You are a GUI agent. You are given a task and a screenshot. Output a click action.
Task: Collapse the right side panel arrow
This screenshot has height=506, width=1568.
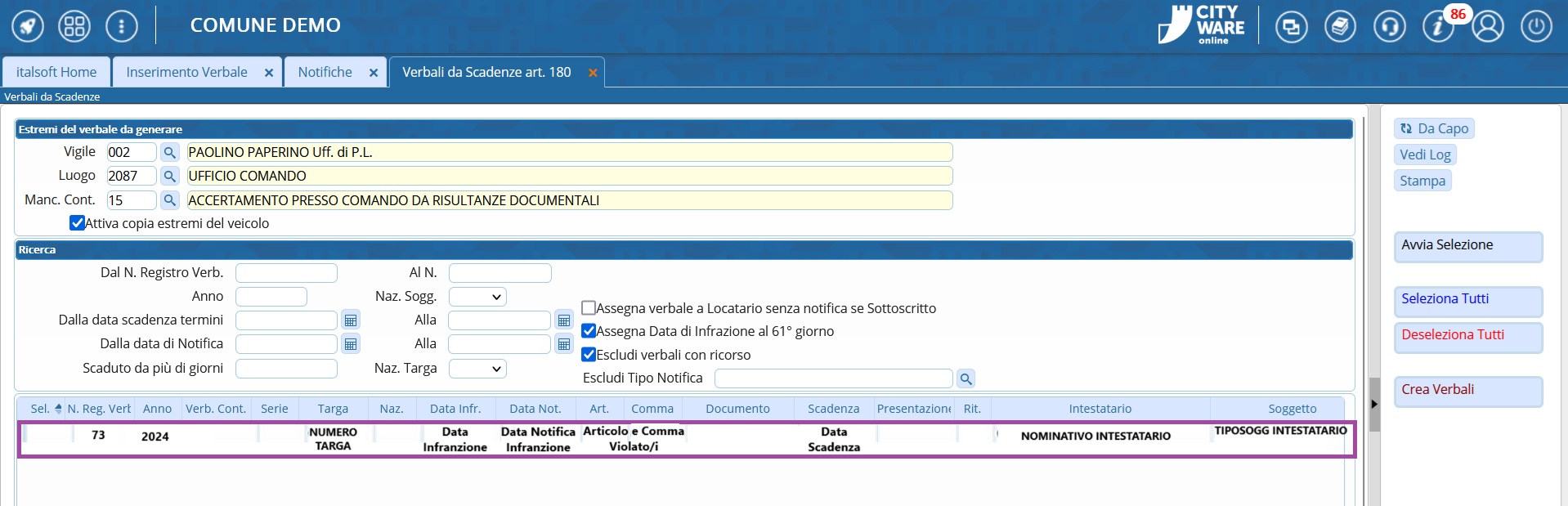[x=1374, y=404]
